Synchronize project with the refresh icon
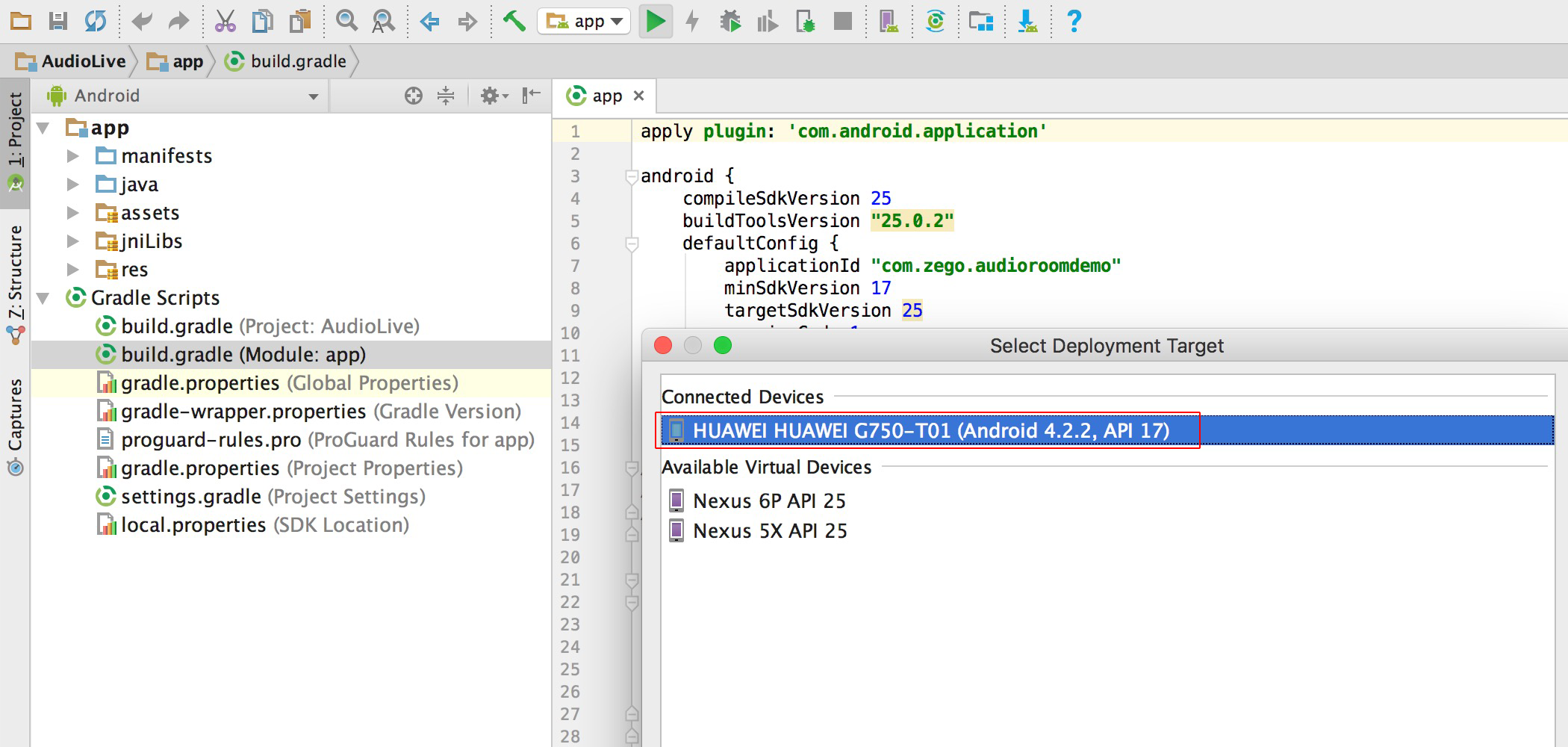Viewport: 1568px width, 747px height. (96, 21)
